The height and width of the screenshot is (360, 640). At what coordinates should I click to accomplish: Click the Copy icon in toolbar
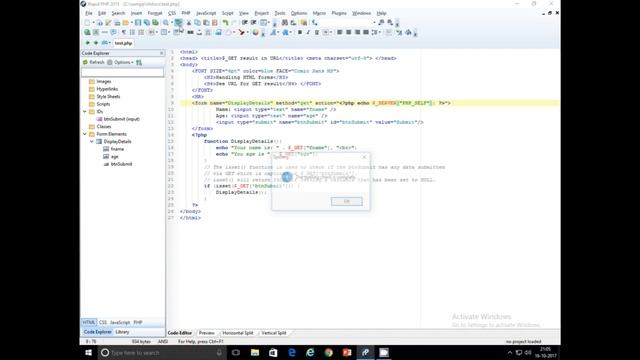coord(198,22)
